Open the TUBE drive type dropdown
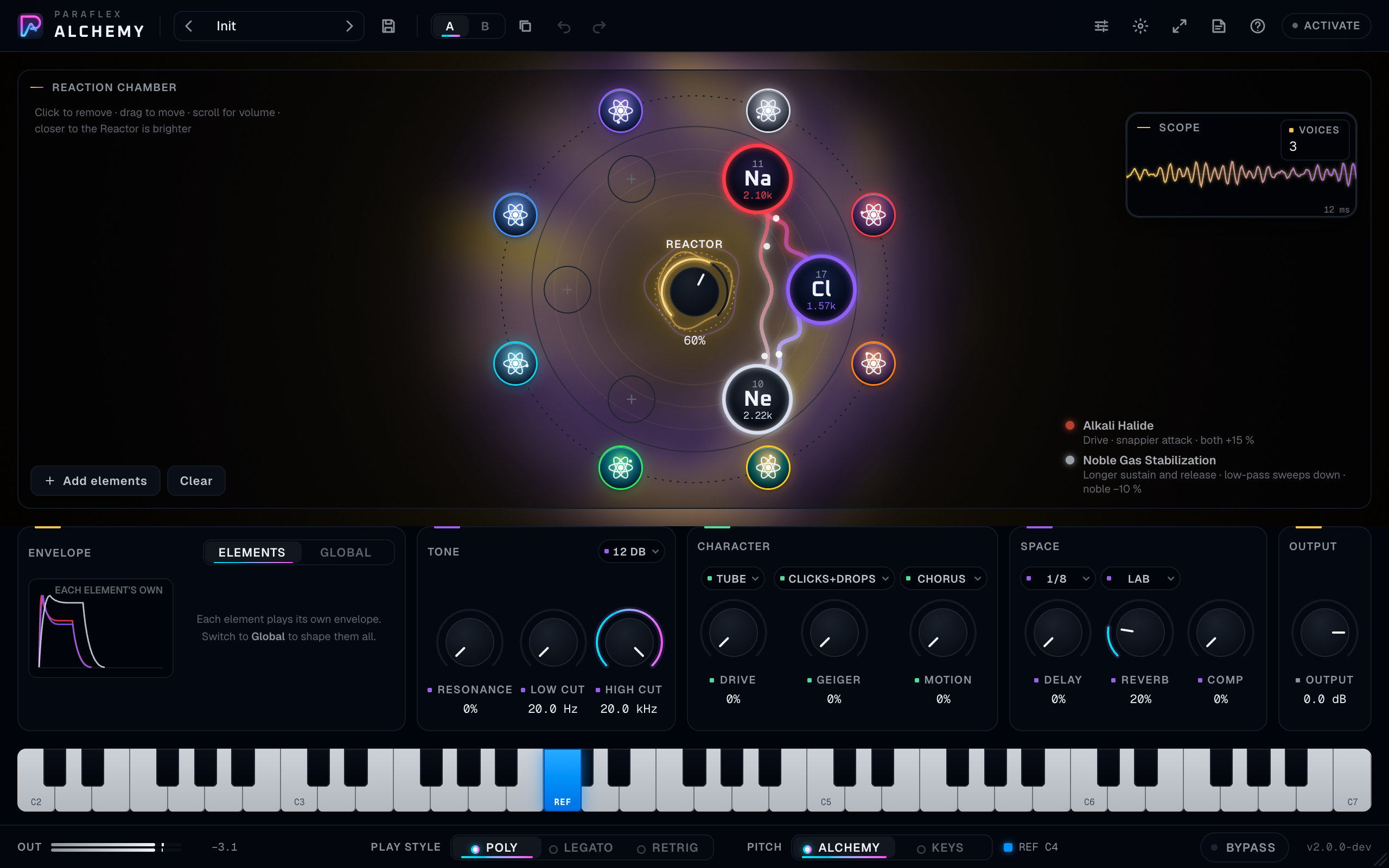 click(732, 579)
